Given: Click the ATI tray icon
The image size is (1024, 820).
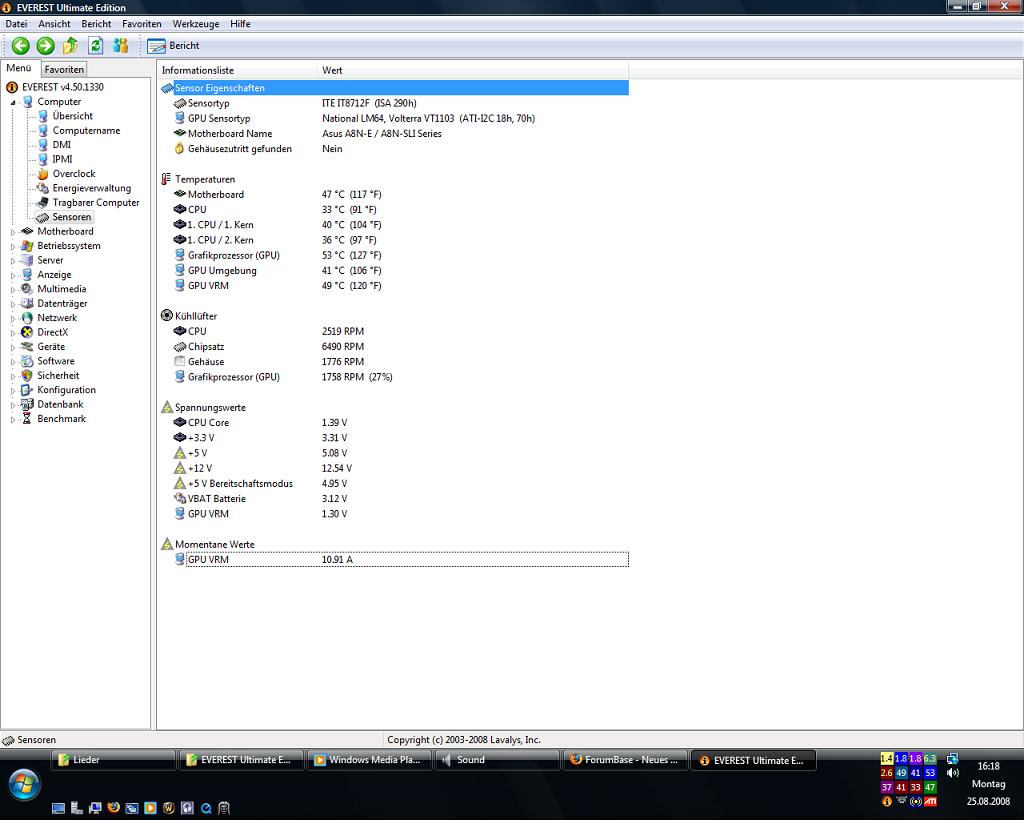Looking at the screenshot, I should click(931, 802).
